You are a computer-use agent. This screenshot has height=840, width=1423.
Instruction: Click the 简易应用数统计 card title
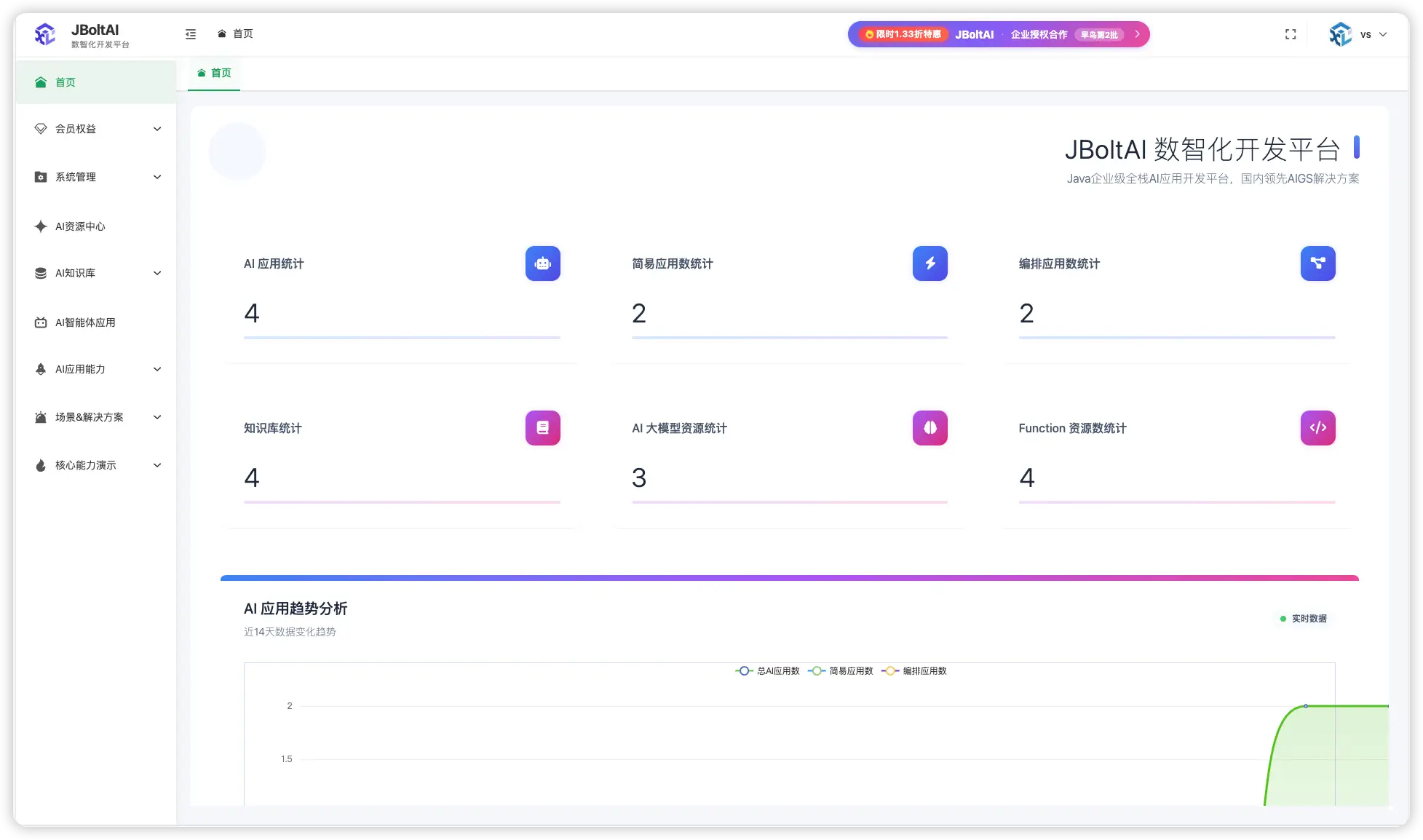[x=673, y=264]
